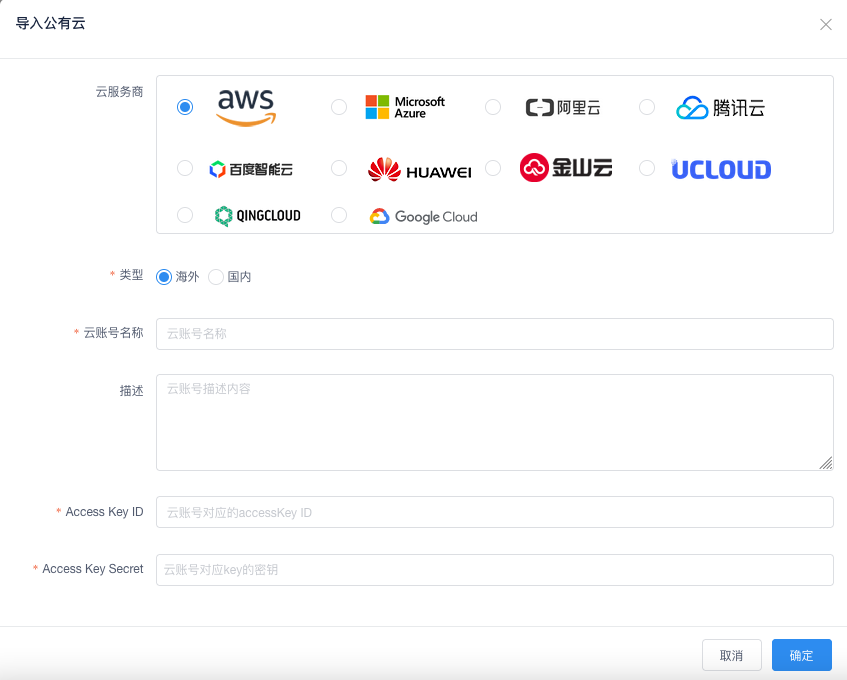Click the 确定 confirm button
847x680 pixels.
click(801, 655)
